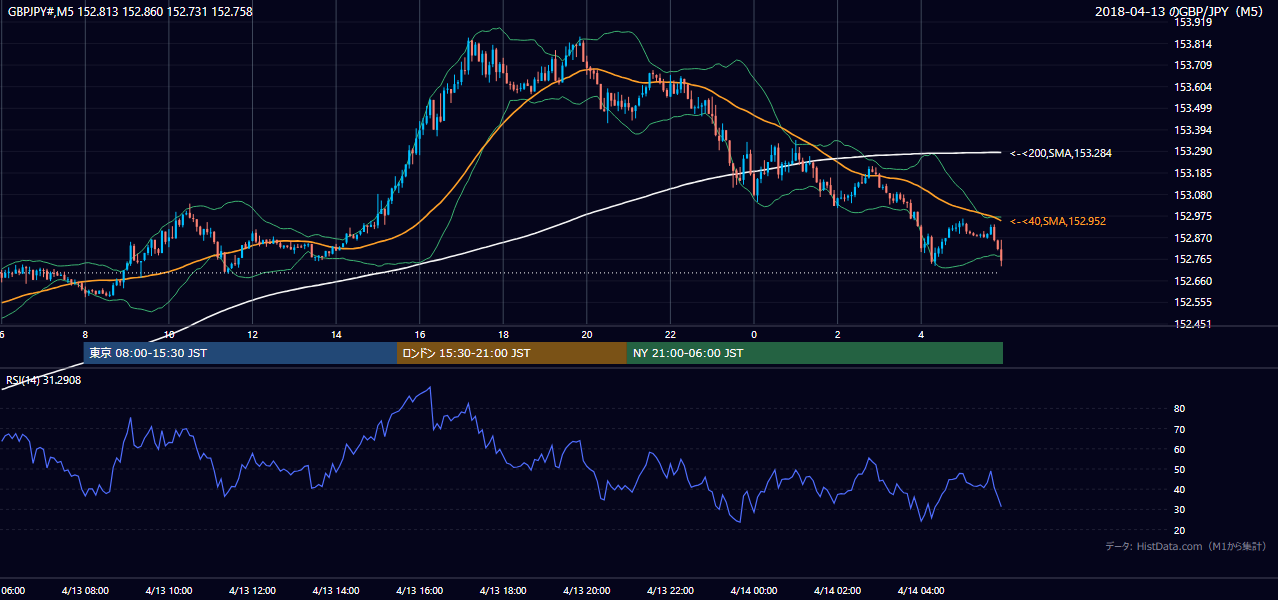The image size is (1278, 600).
Task: Click the 4/13 12:00 time axis label
Action: 252,590
